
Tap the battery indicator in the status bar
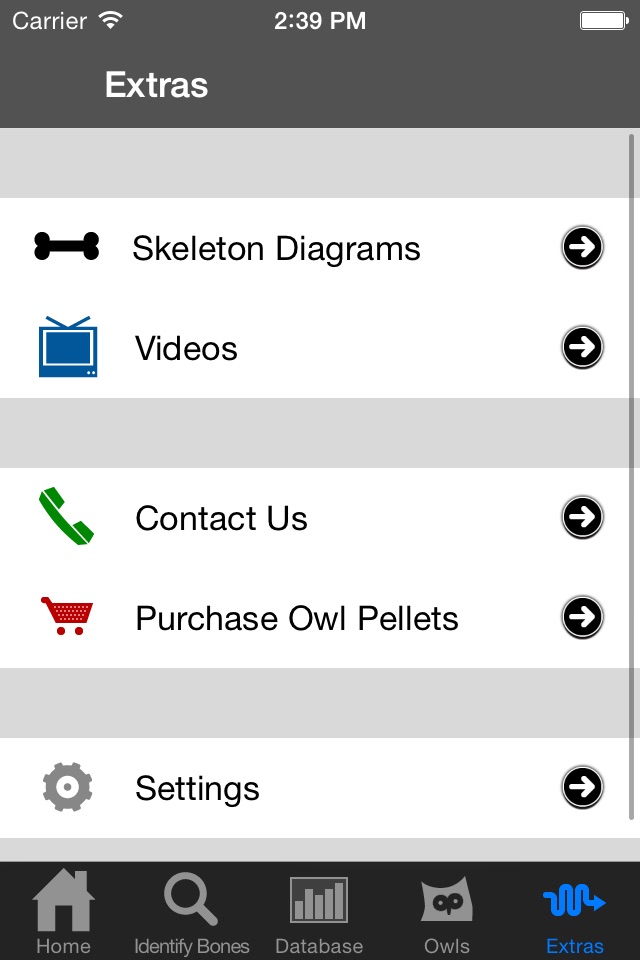[603, 21]
